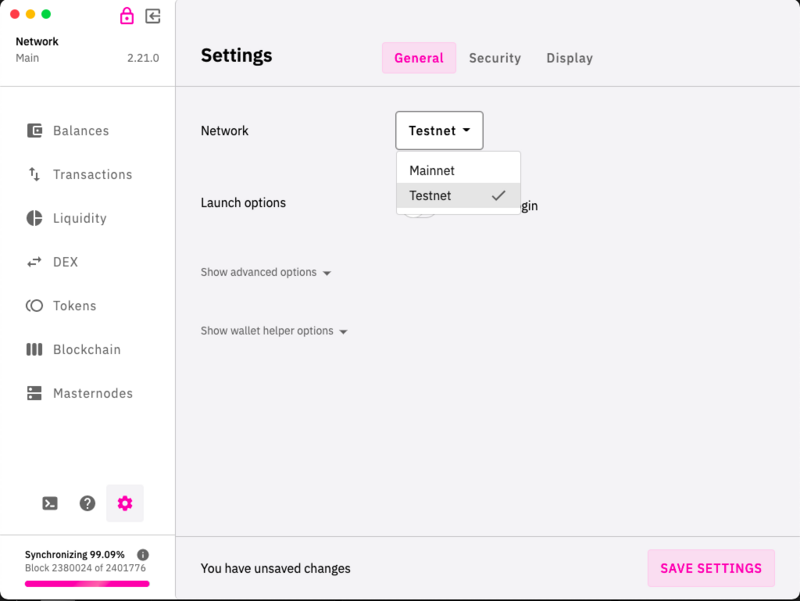Open Tokens via the coin icon
This screenshot has height=601, width=800.
tap(35, 306)
